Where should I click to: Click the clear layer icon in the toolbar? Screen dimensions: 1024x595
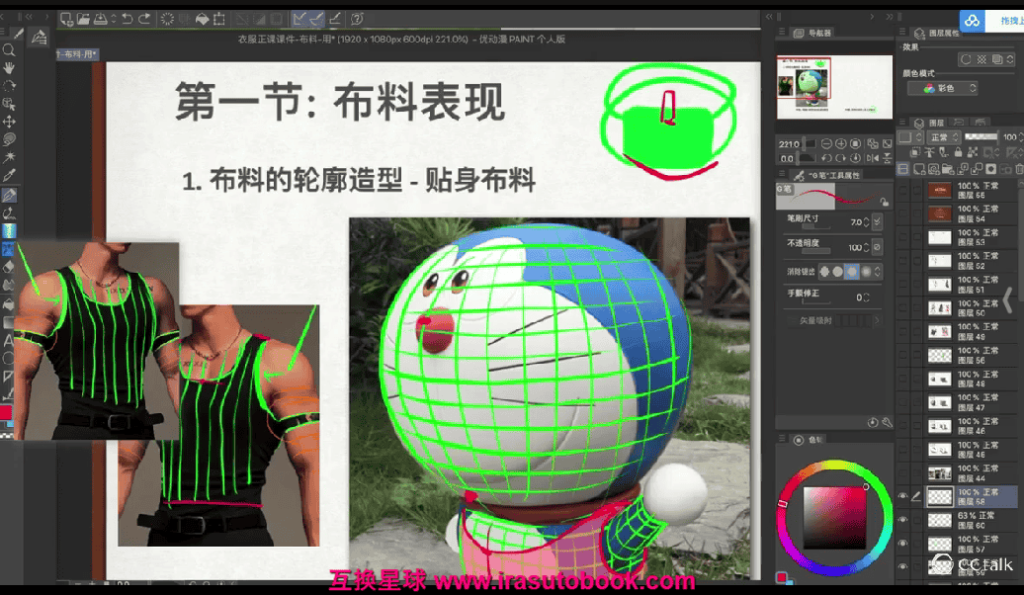pos(167,19)
